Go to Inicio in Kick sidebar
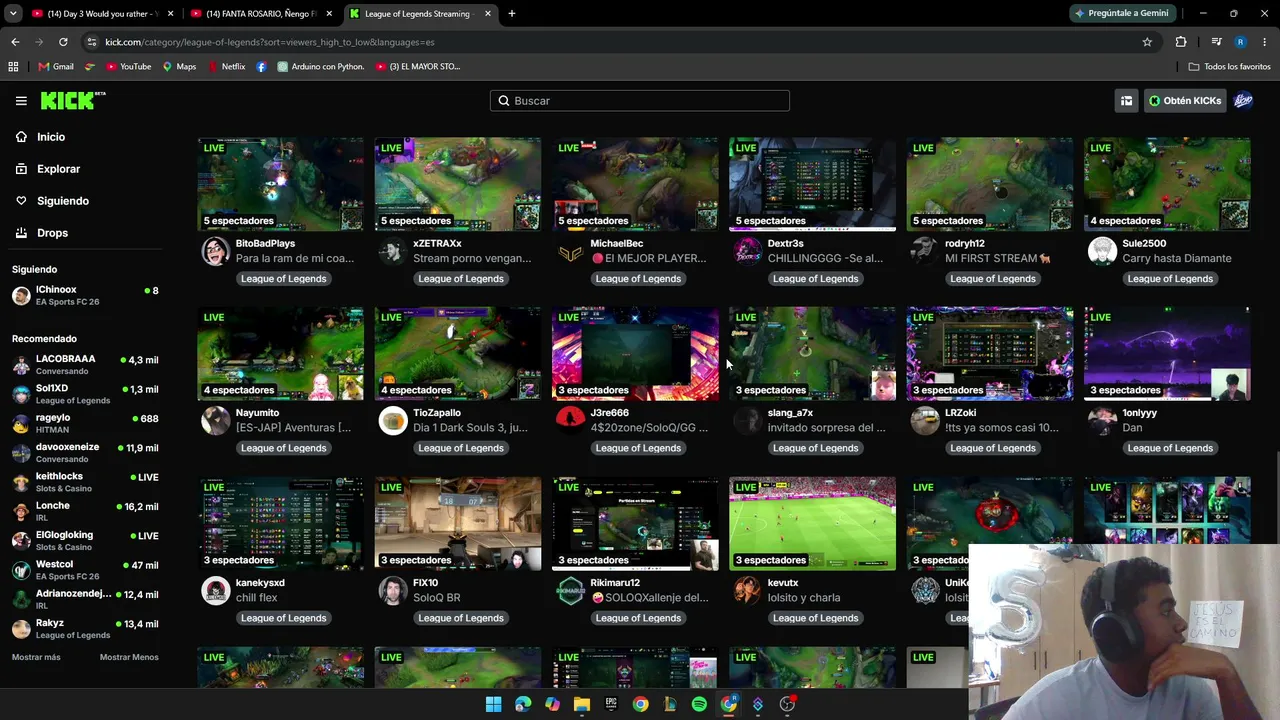This screenshot has height=720, width=1280. (51, 137)
